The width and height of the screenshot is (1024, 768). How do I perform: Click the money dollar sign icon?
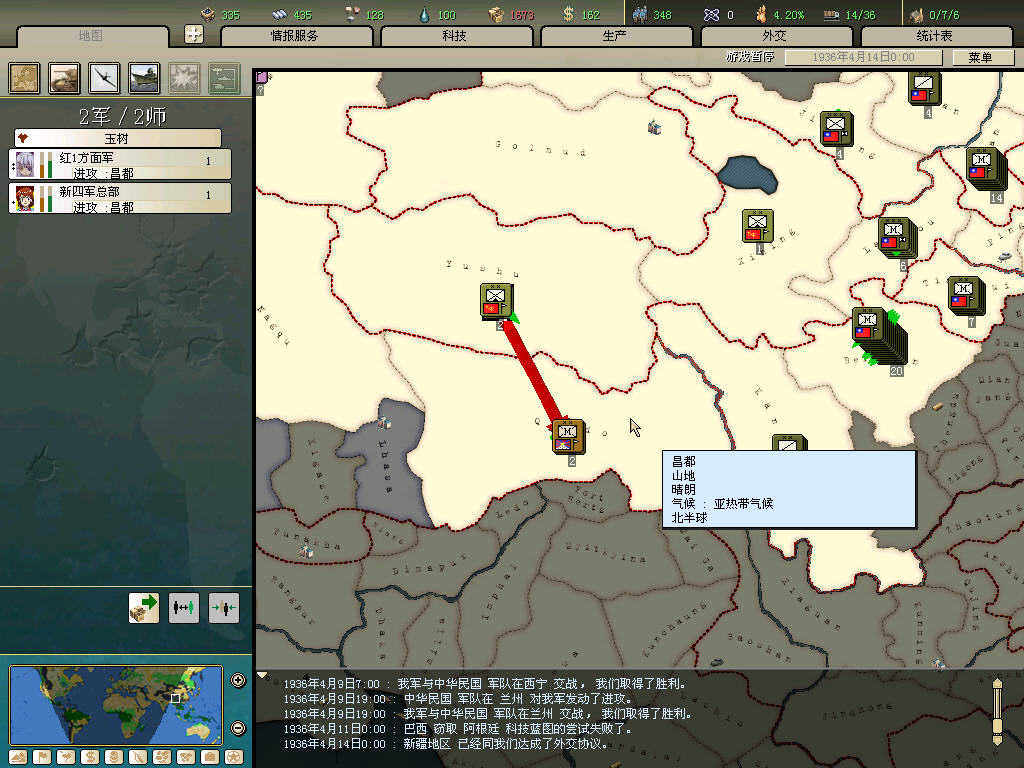(x=568, y=14)
